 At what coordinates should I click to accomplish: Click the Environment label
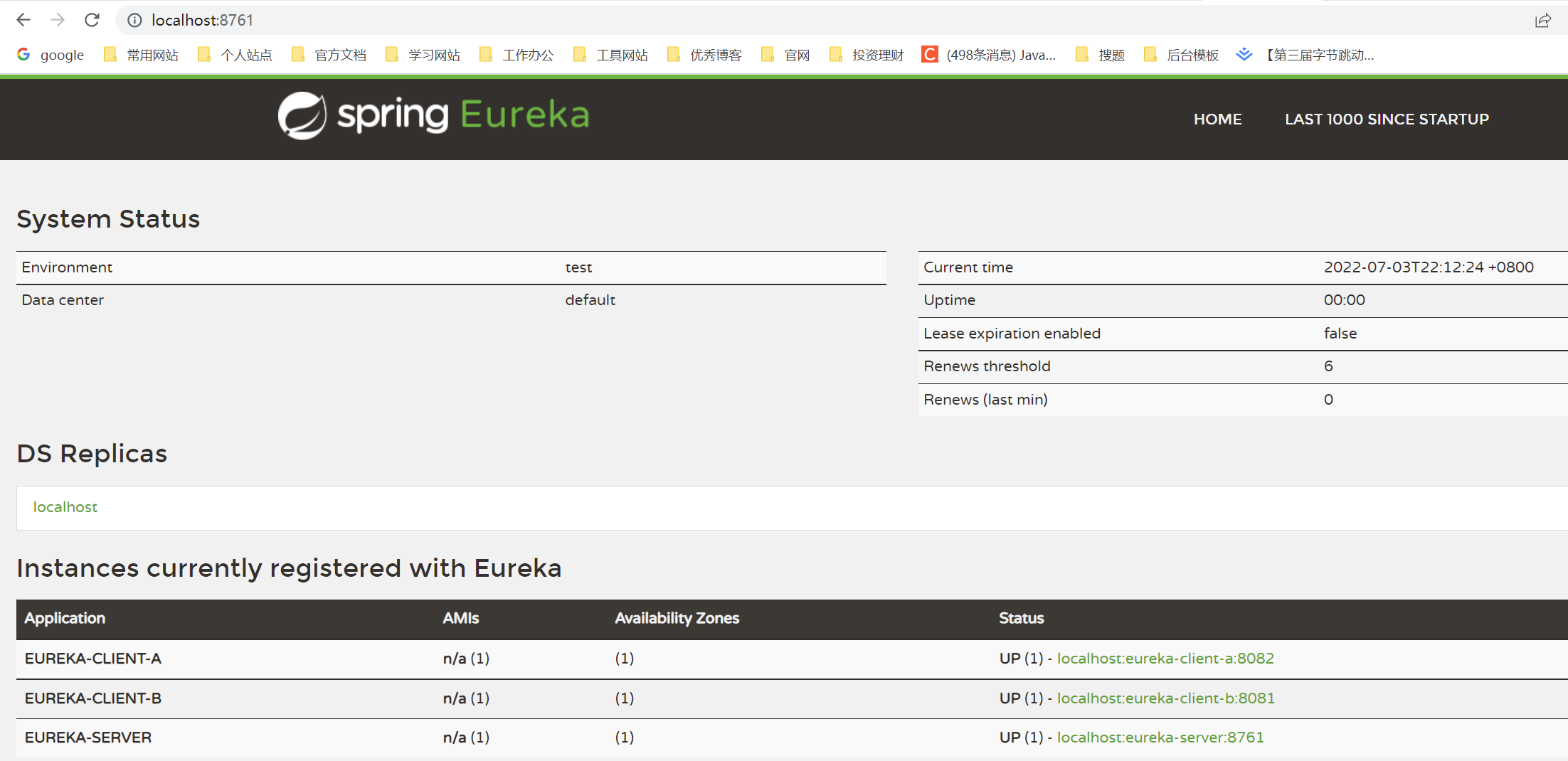[x=67, y=267]
